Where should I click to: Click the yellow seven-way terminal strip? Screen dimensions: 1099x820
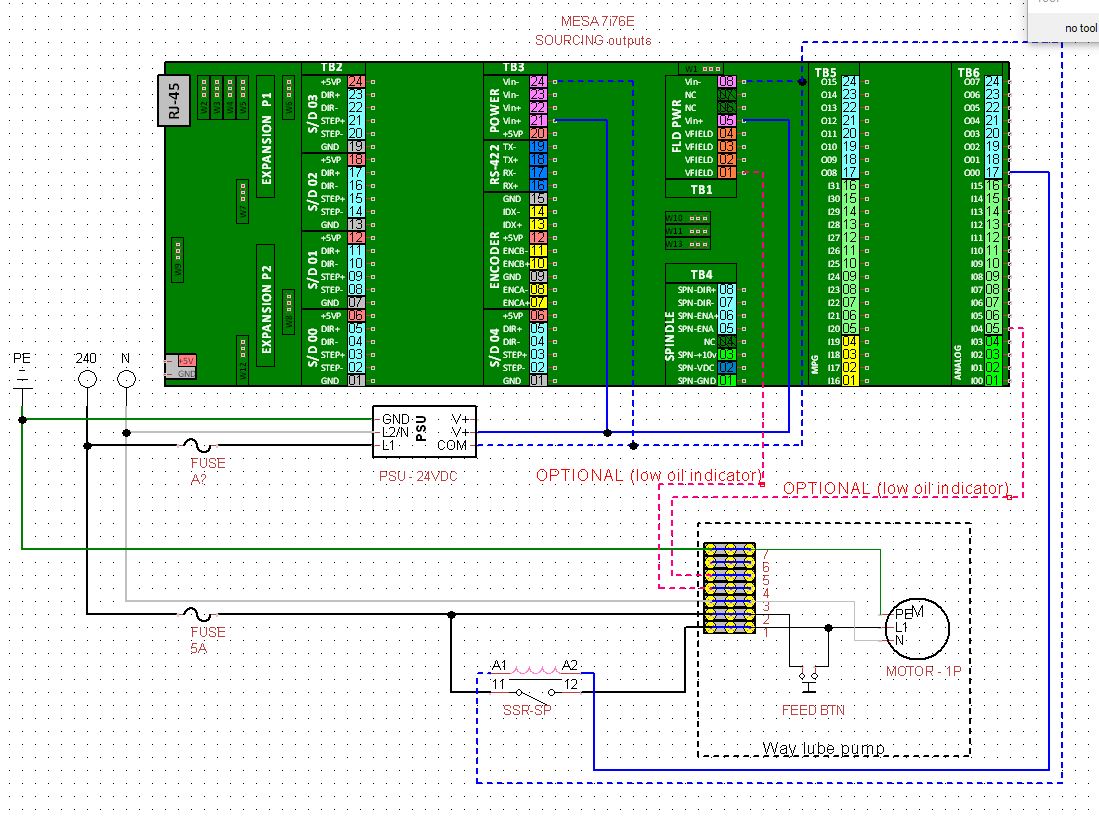(729, 588)
